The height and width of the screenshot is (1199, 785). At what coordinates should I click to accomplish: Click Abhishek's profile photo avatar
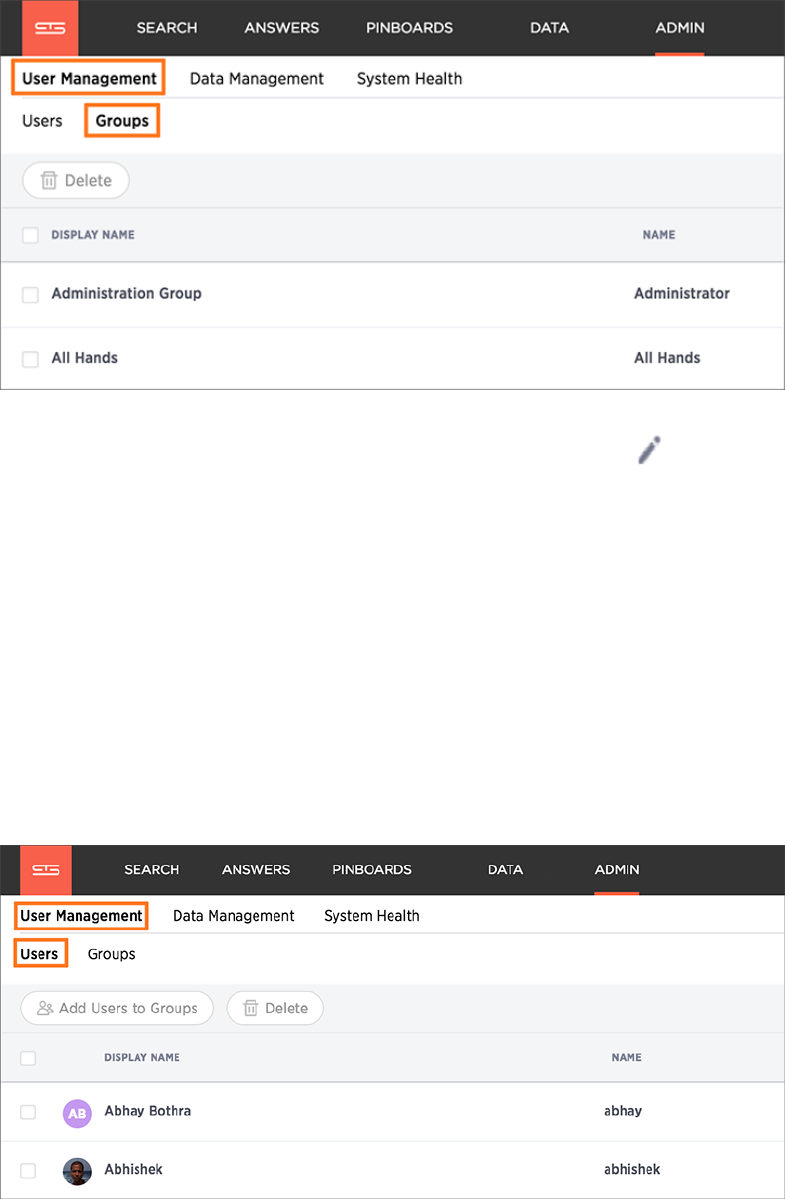(x=77, y=1171)
